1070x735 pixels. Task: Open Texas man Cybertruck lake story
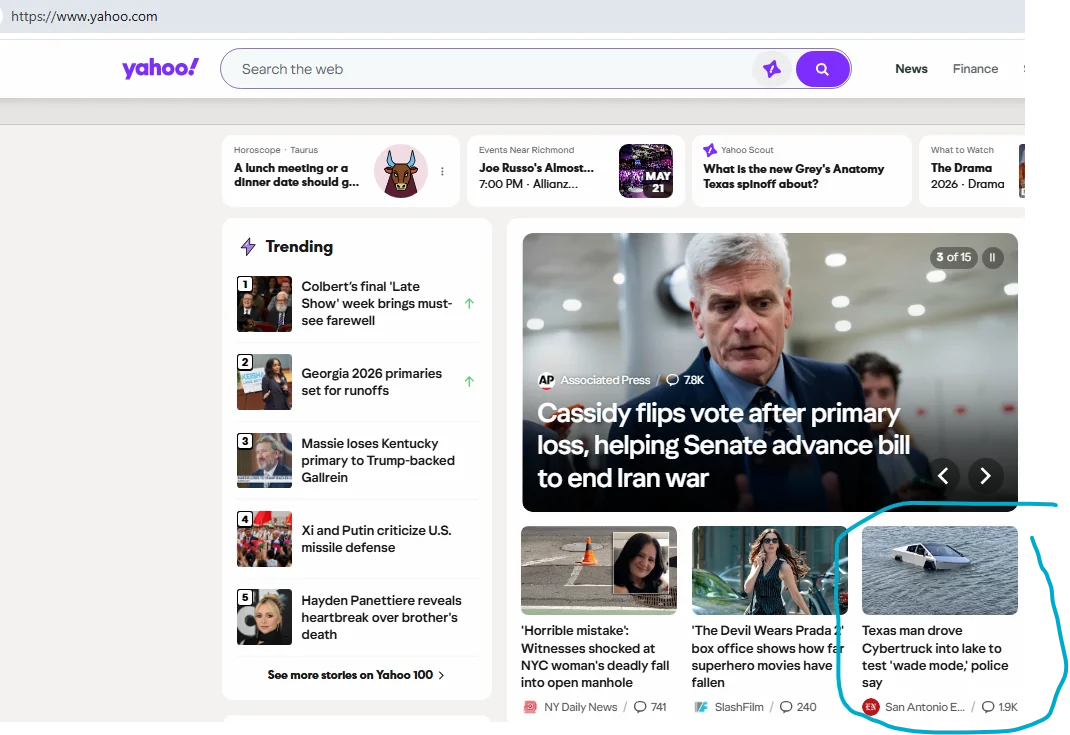pyautogui.click(x=935, y=657)
